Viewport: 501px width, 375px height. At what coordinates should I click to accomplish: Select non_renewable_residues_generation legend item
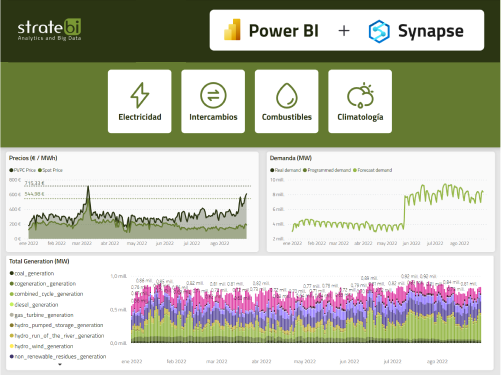pyautogui.click(x=58, y=356)
